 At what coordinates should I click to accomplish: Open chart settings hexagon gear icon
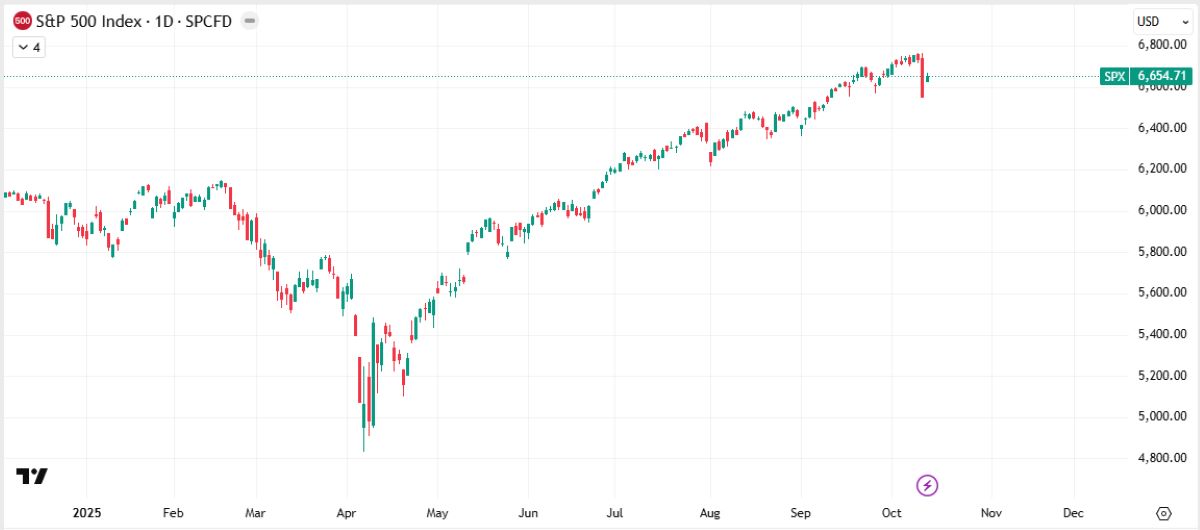point(1163,513)
